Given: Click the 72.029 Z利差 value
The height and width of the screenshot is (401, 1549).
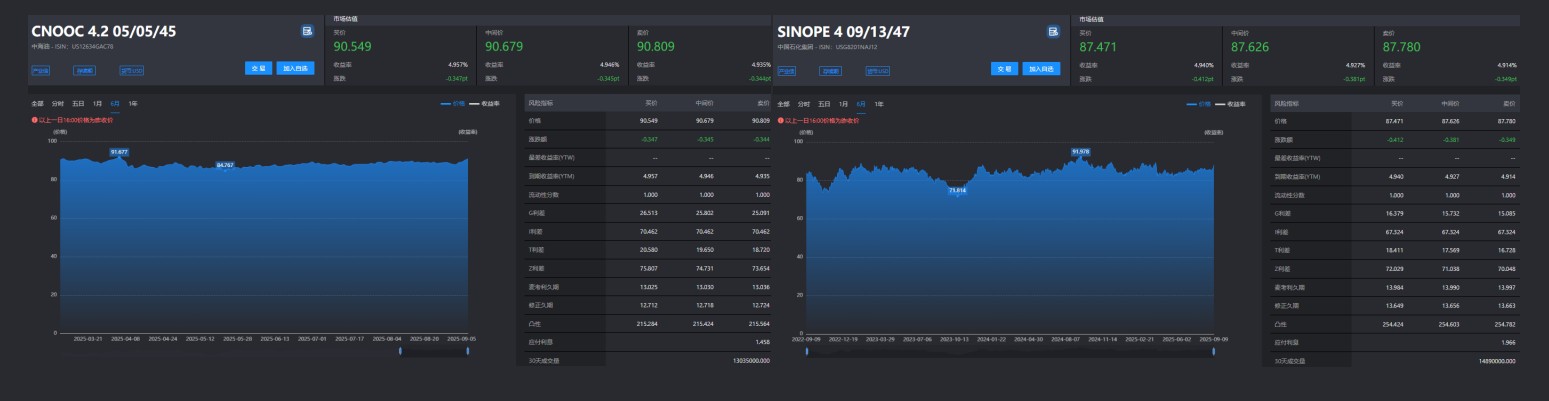Looking at the screenshot, I should (1394, 268).
